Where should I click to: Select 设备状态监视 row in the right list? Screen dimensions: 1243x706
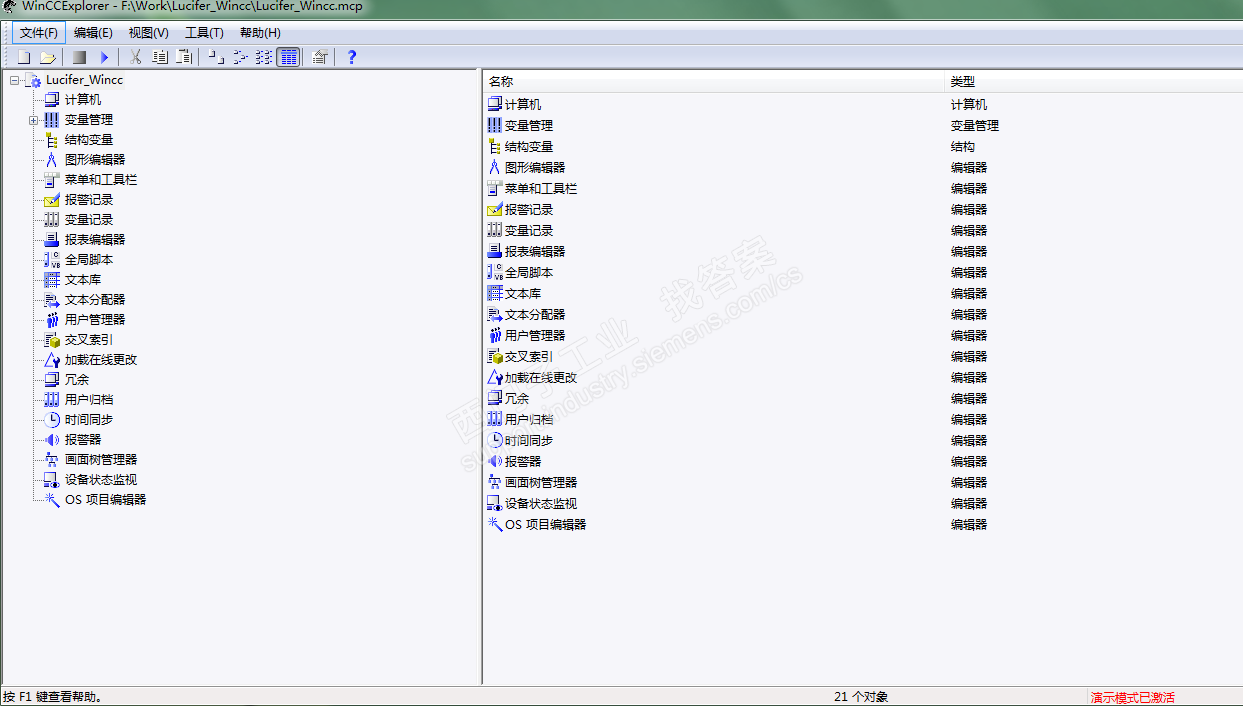pyautogui.click(x=541, y=503)
